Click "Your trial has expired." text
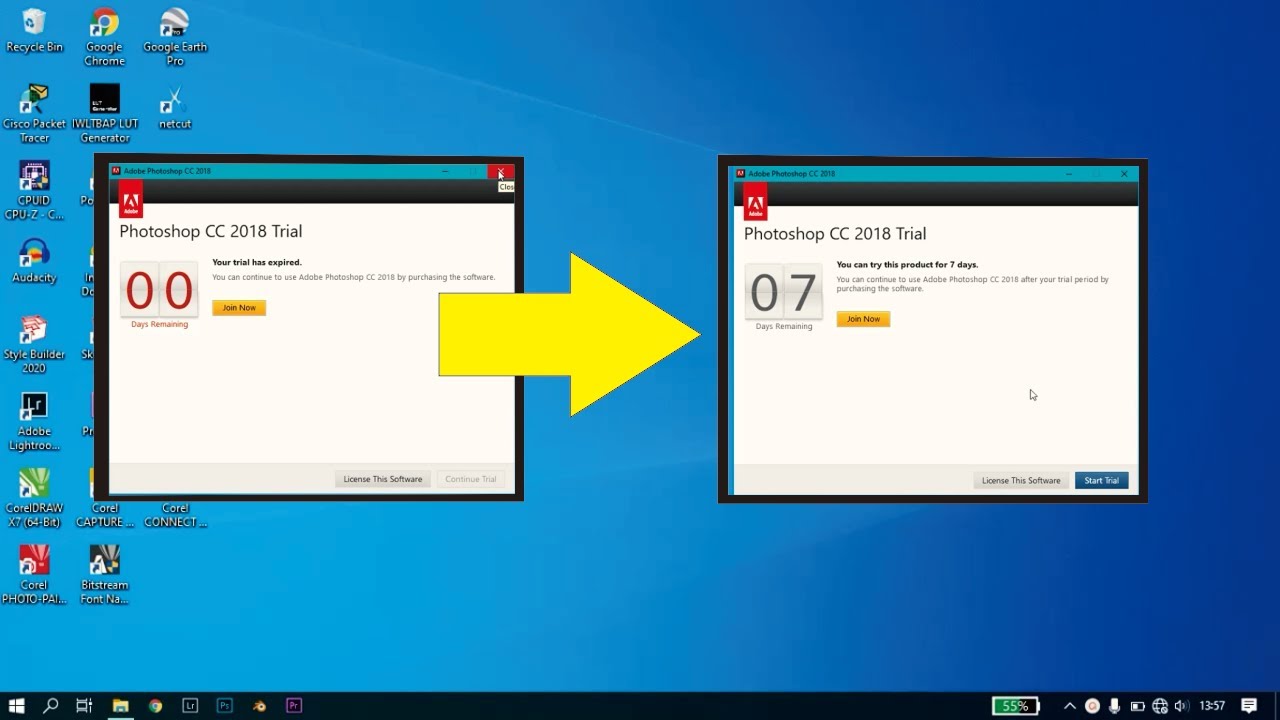Viewport: 1280px width, 720px height. 257,263
